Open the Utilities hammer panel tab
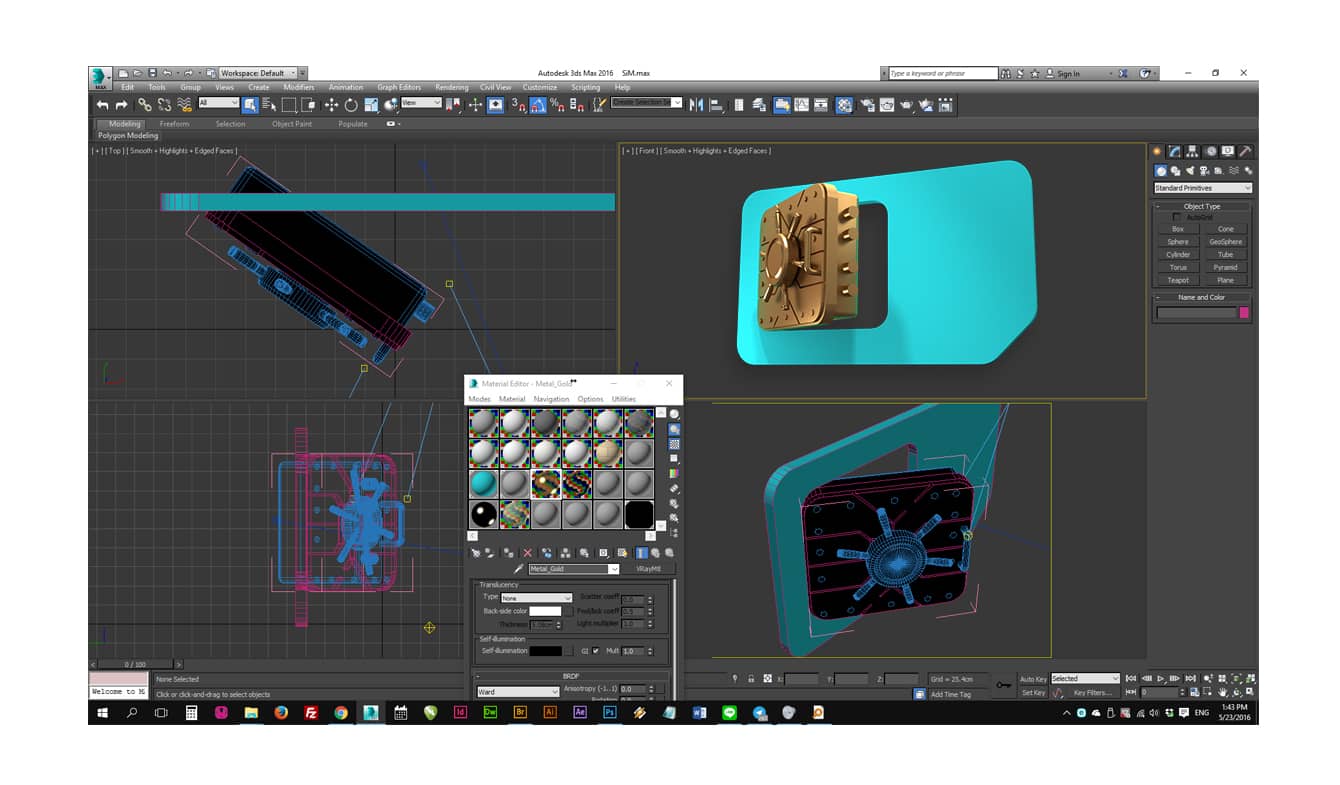The height and width of the screenshot is (785, 1340). pyautogui.click(x=1245, y=151)
